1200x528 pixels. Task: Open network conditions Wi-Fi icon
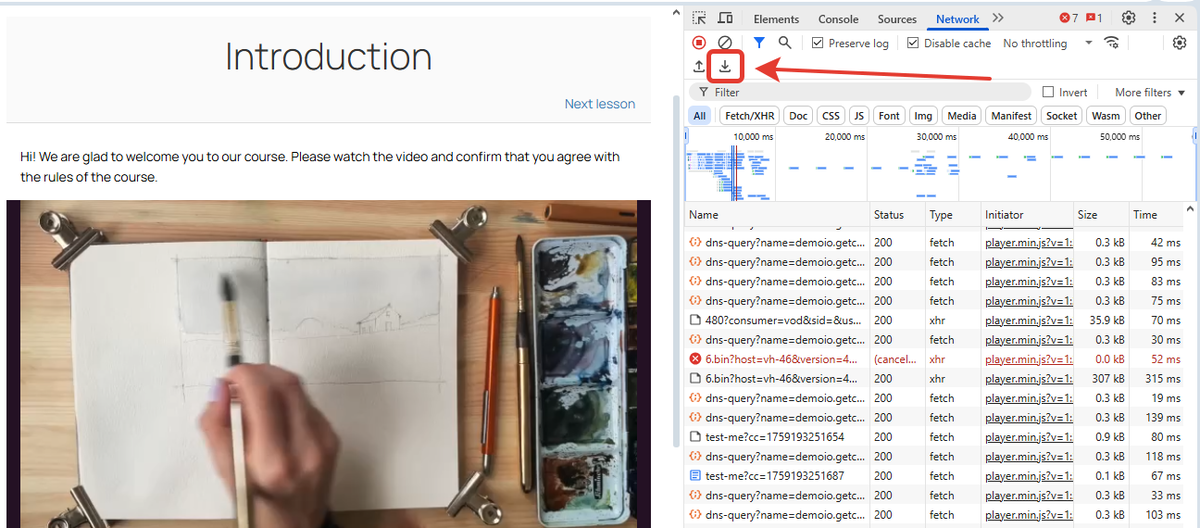[x=1111, y=43]
